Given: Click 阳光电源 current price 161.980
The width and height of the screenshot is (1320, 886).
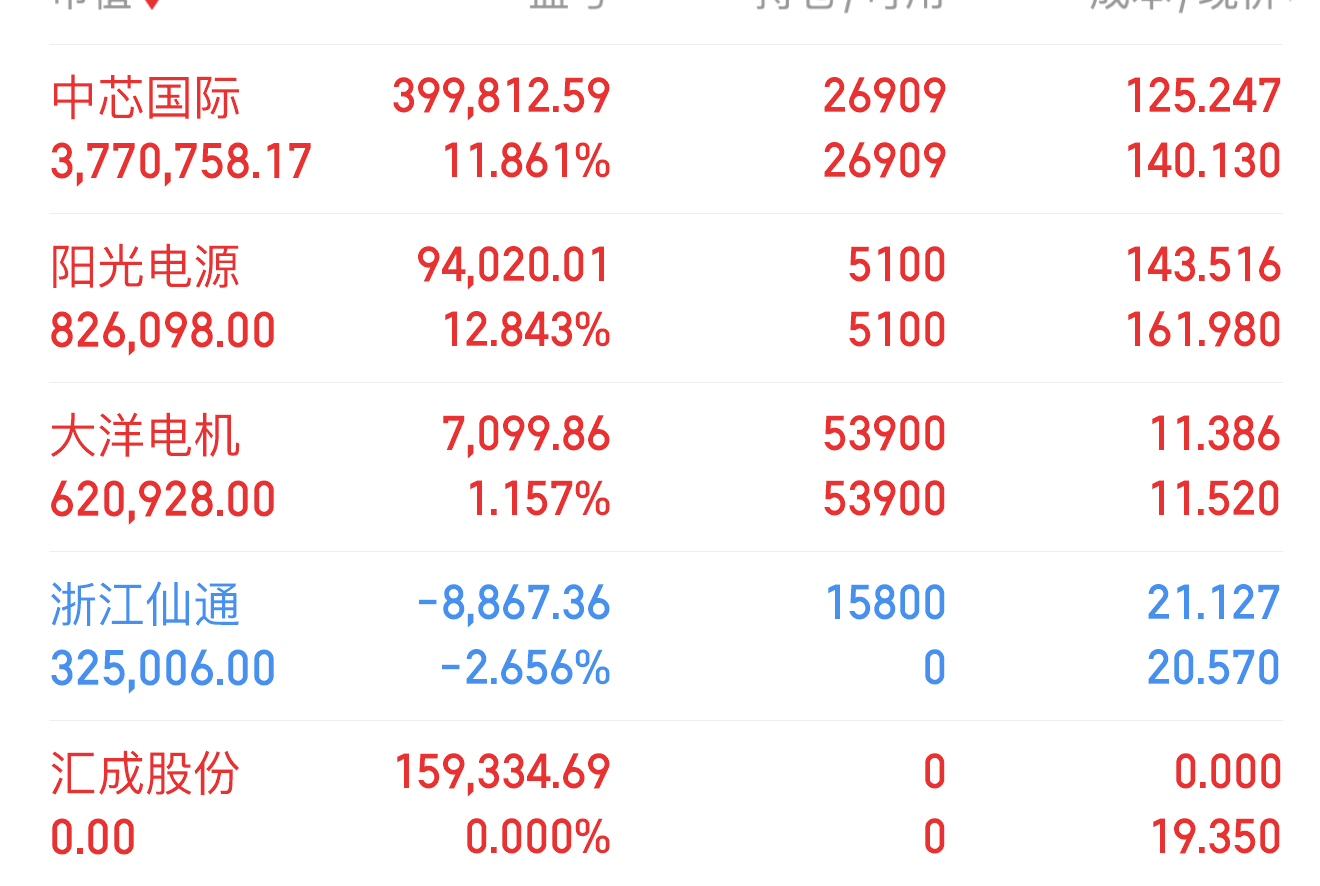Looking at the screenshot, I should (x=1204, y=330).
